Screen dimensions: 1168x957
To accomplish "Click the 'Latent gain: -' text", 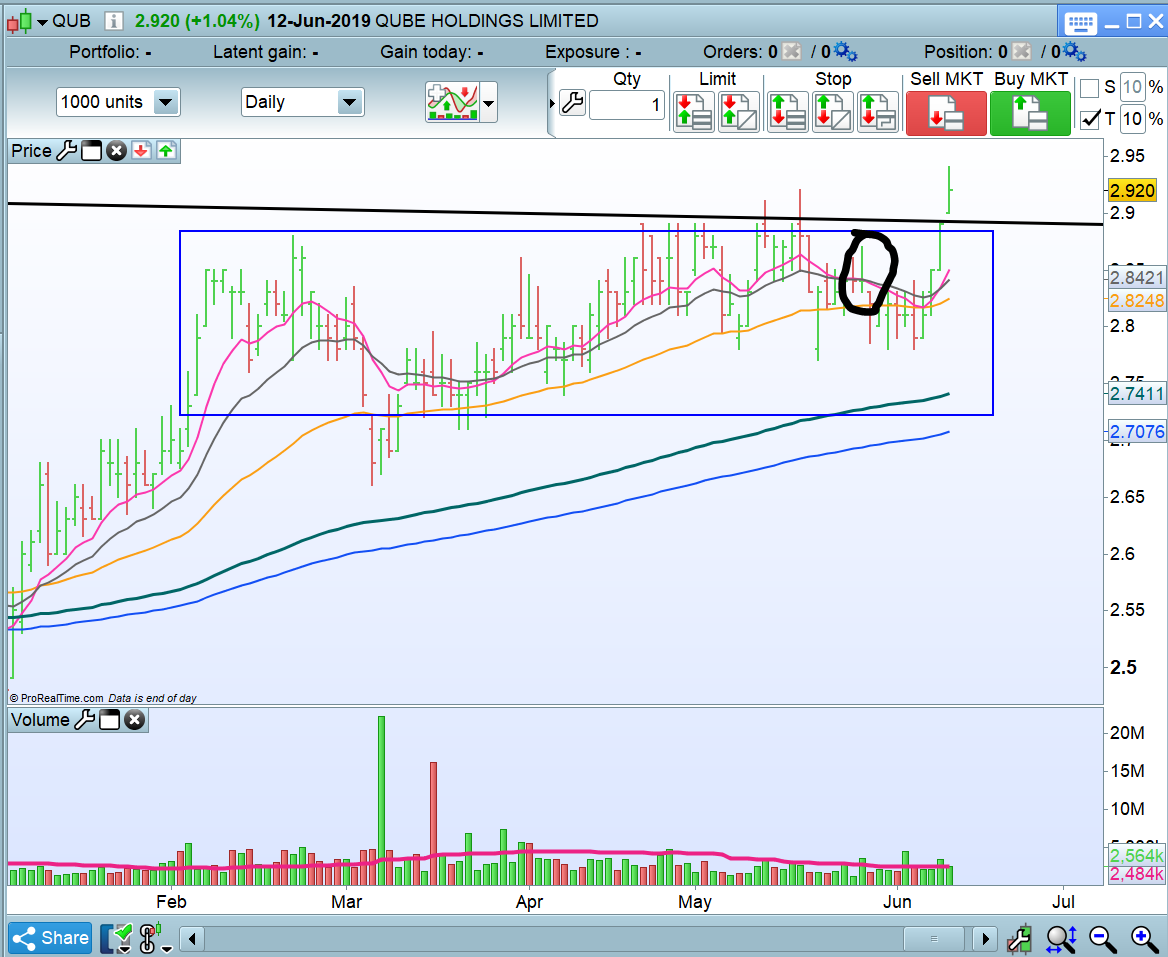I will [x=266, y=52].
